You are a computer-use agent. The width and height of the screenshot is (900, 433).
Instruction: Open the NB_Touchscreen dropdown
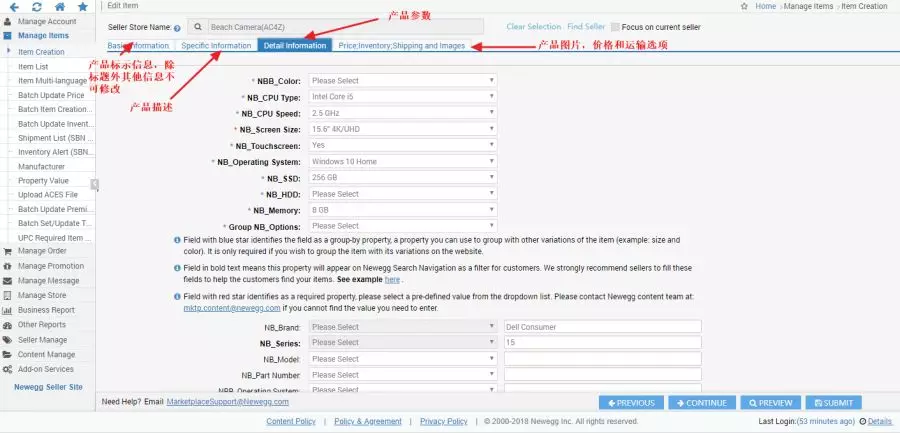402,145
